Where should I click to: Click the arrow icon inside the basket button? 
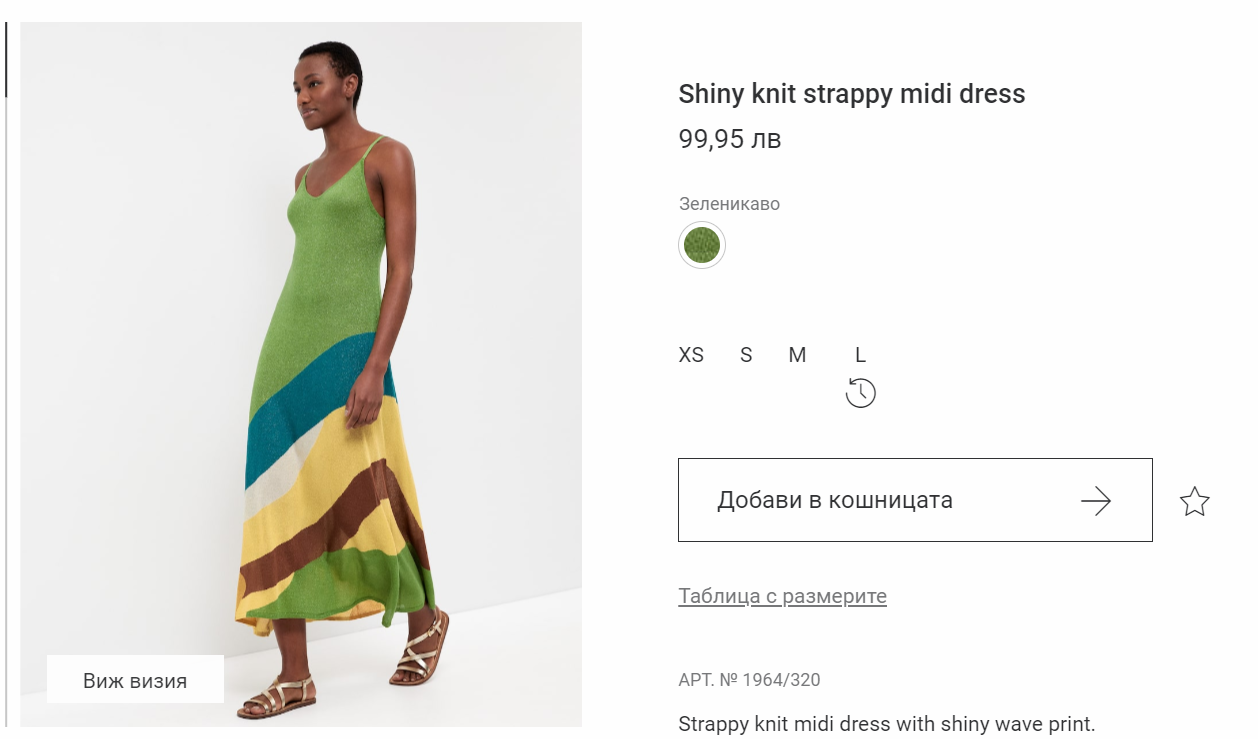1096,501
